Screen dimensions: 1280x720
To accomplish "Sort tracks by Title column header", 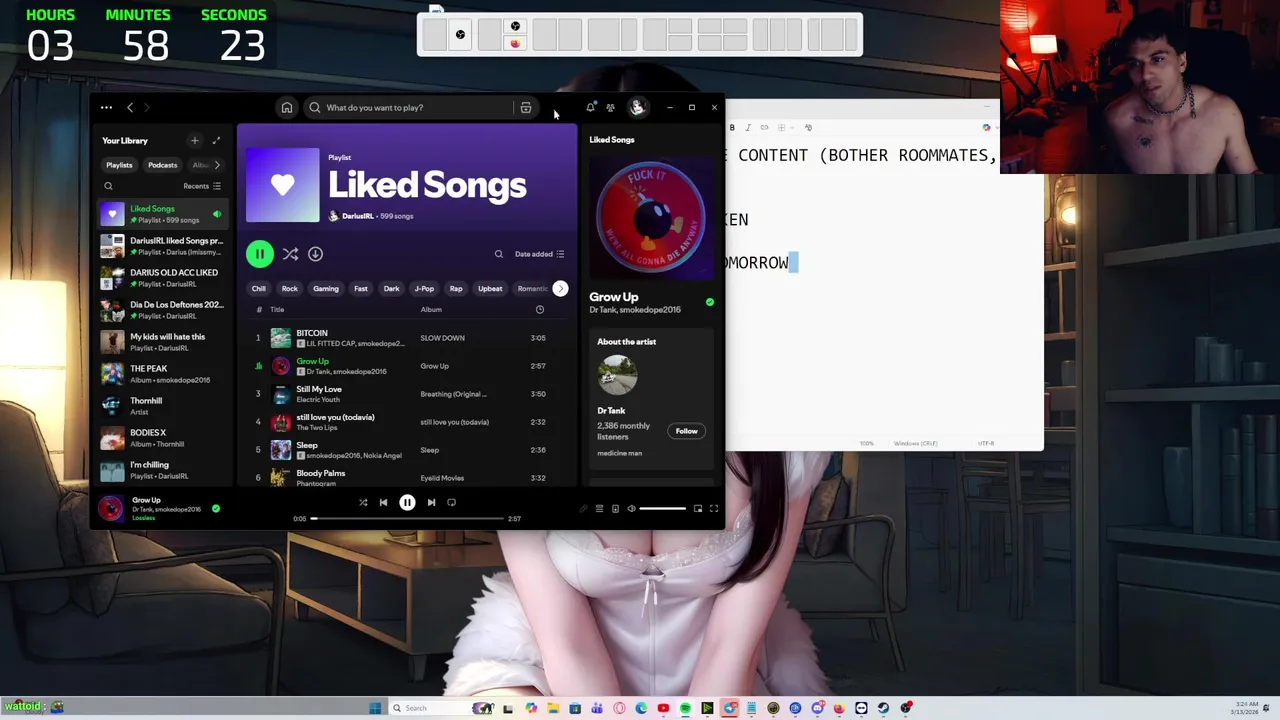I will point(277,310).
